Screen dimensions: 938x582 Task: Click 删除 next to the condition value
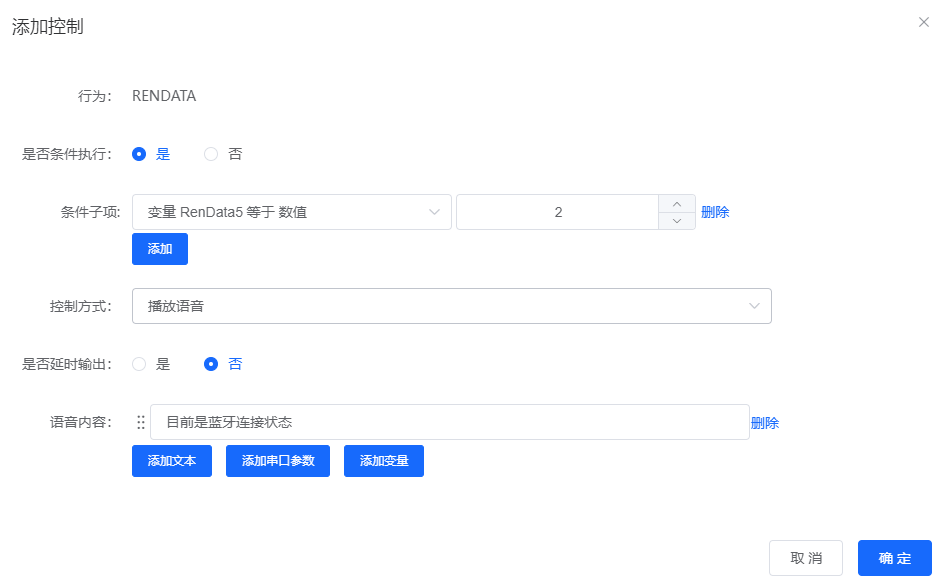716,212
